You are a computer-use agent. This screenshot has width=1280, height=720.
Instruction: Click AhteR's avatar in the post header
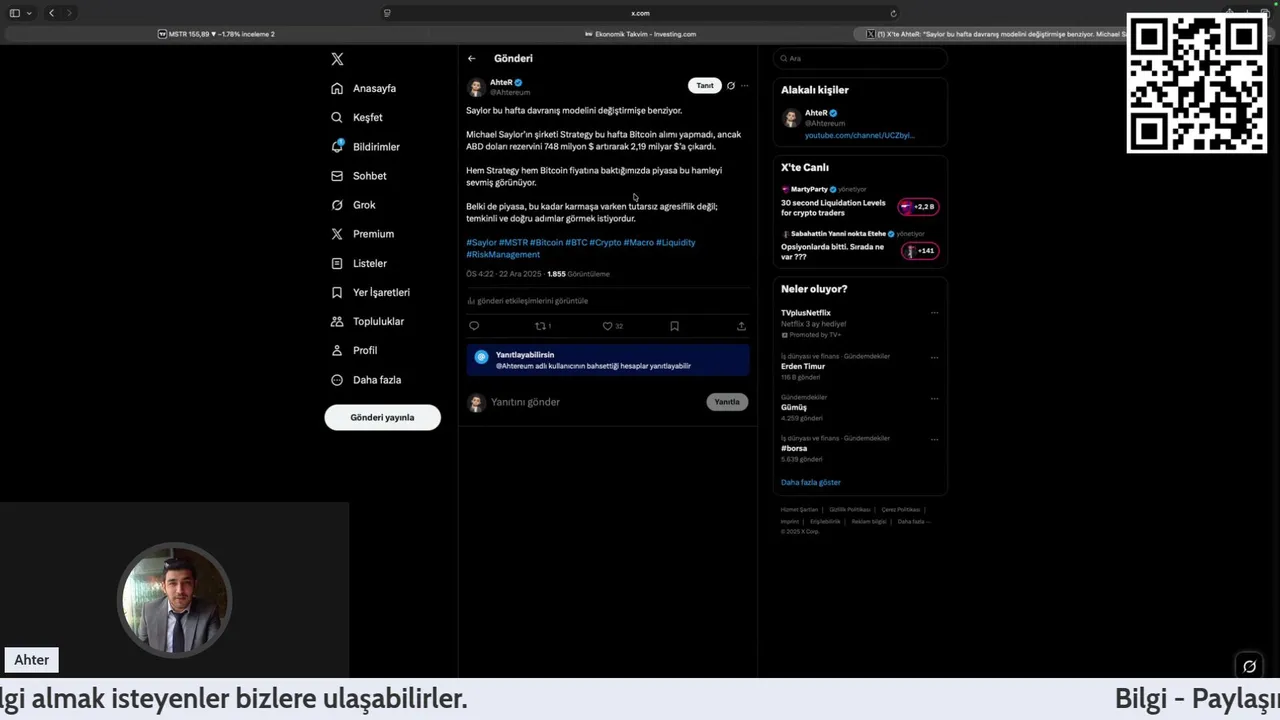(x=476, y=87)
